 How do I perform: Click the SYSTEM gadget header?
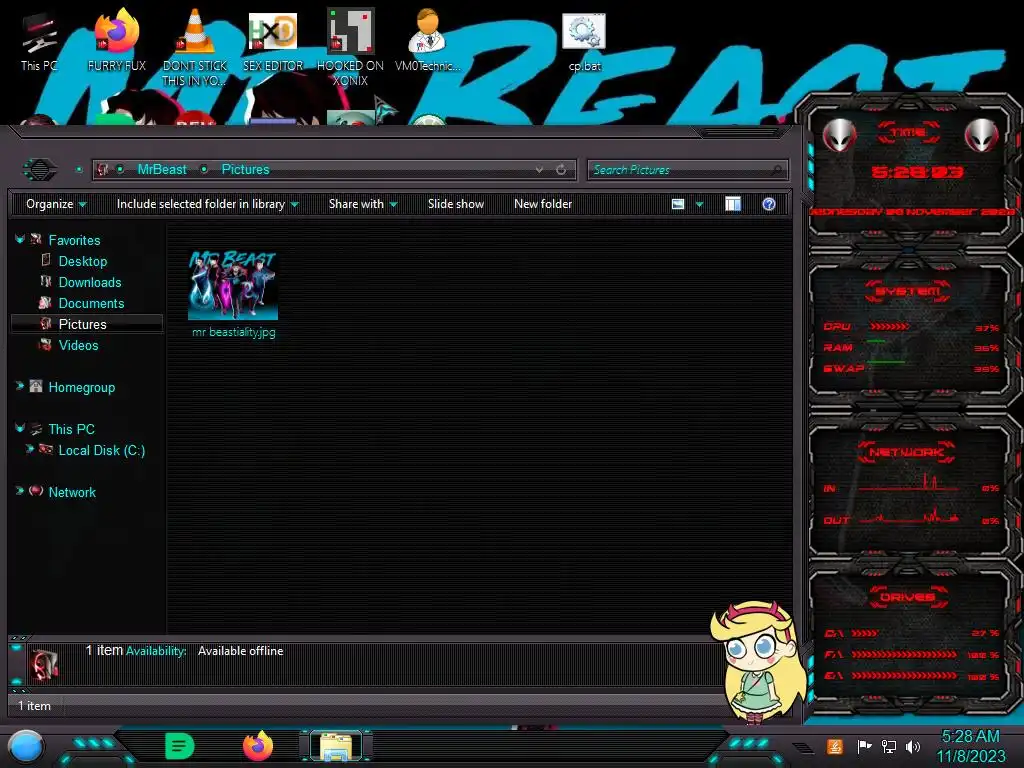(908, 291)
